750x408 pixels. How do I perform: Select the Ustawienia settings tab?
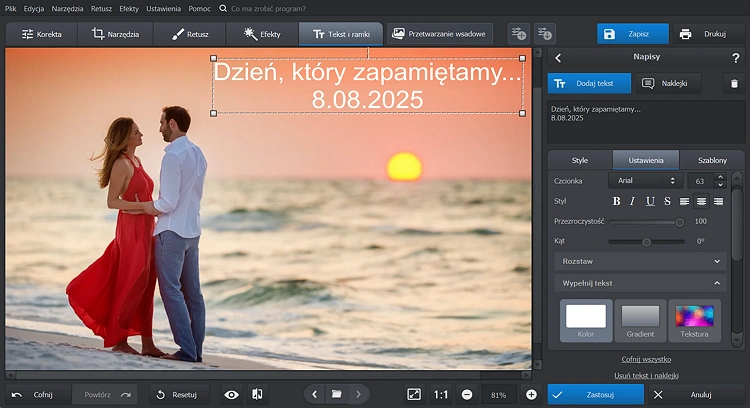pyautogui.click(x=646, y=160)
